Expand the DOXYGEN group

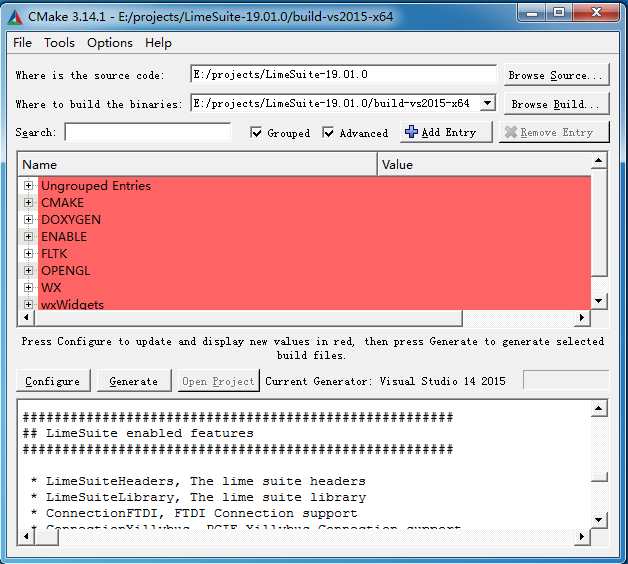coord(28,220)
